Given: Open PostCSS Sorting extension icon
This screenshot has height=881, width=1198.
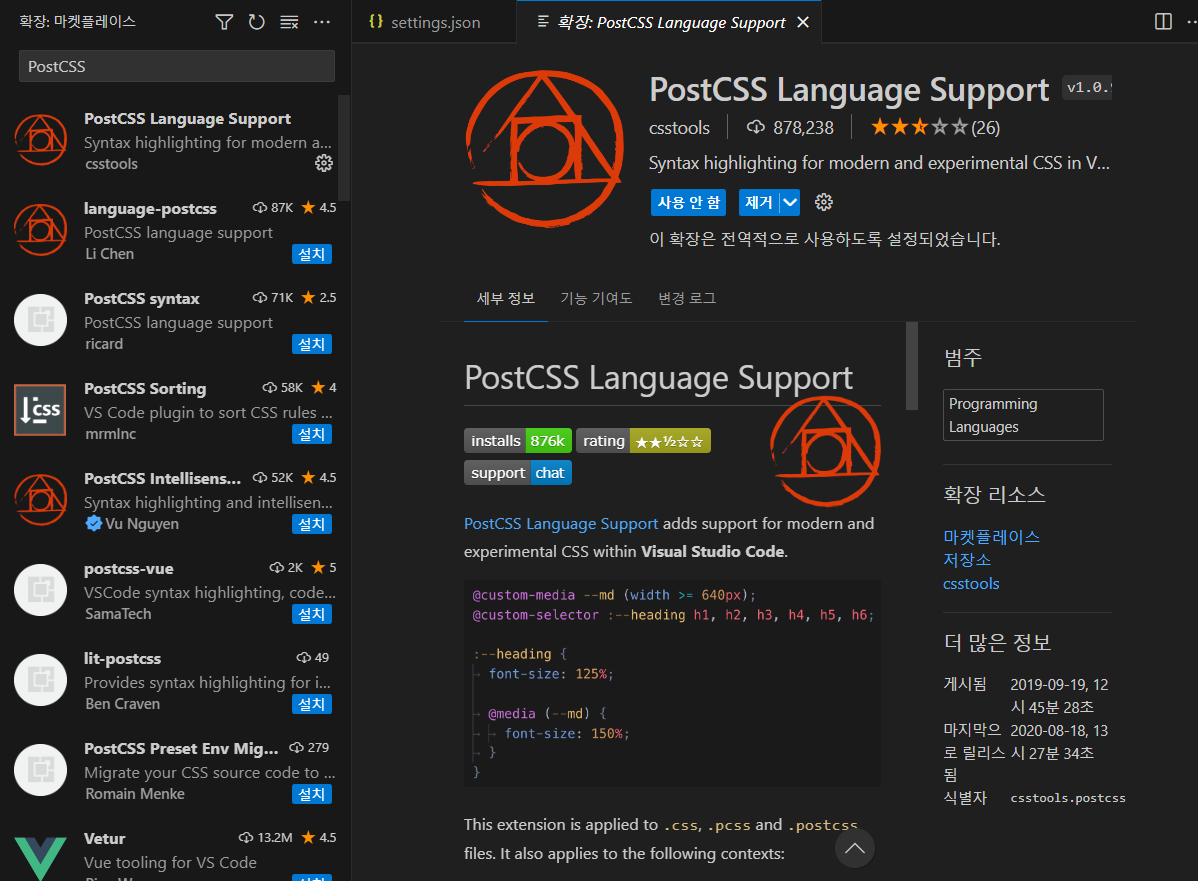Looking at the screenshot, I should (40, 410).
